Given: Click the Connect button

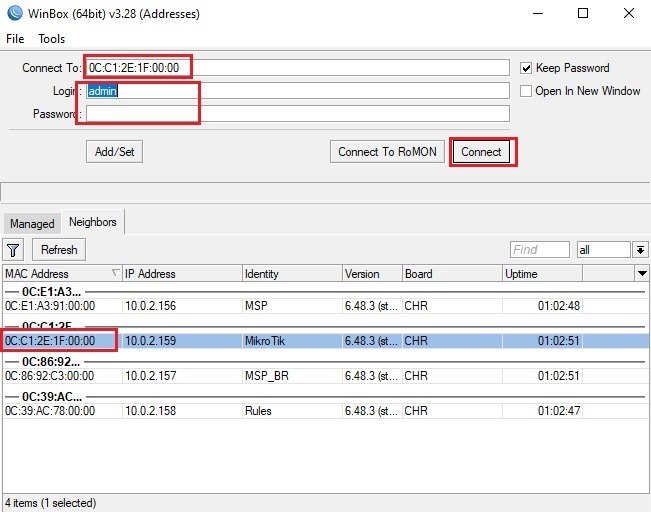Looking at the screenshot, I should click(x=481, y=152).
